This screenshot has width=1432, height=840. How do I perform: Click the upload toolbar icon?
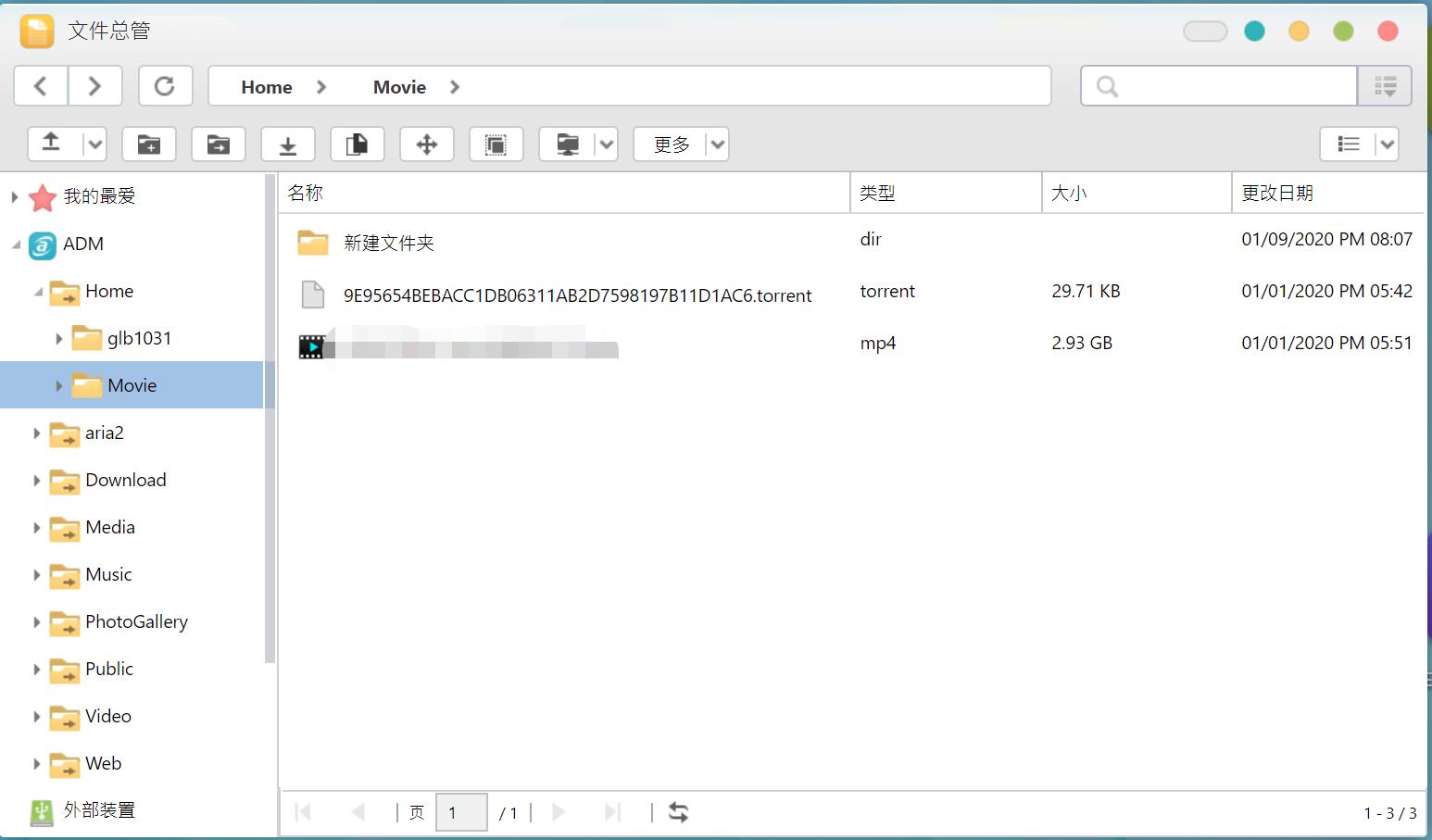[x=52, y=144]
